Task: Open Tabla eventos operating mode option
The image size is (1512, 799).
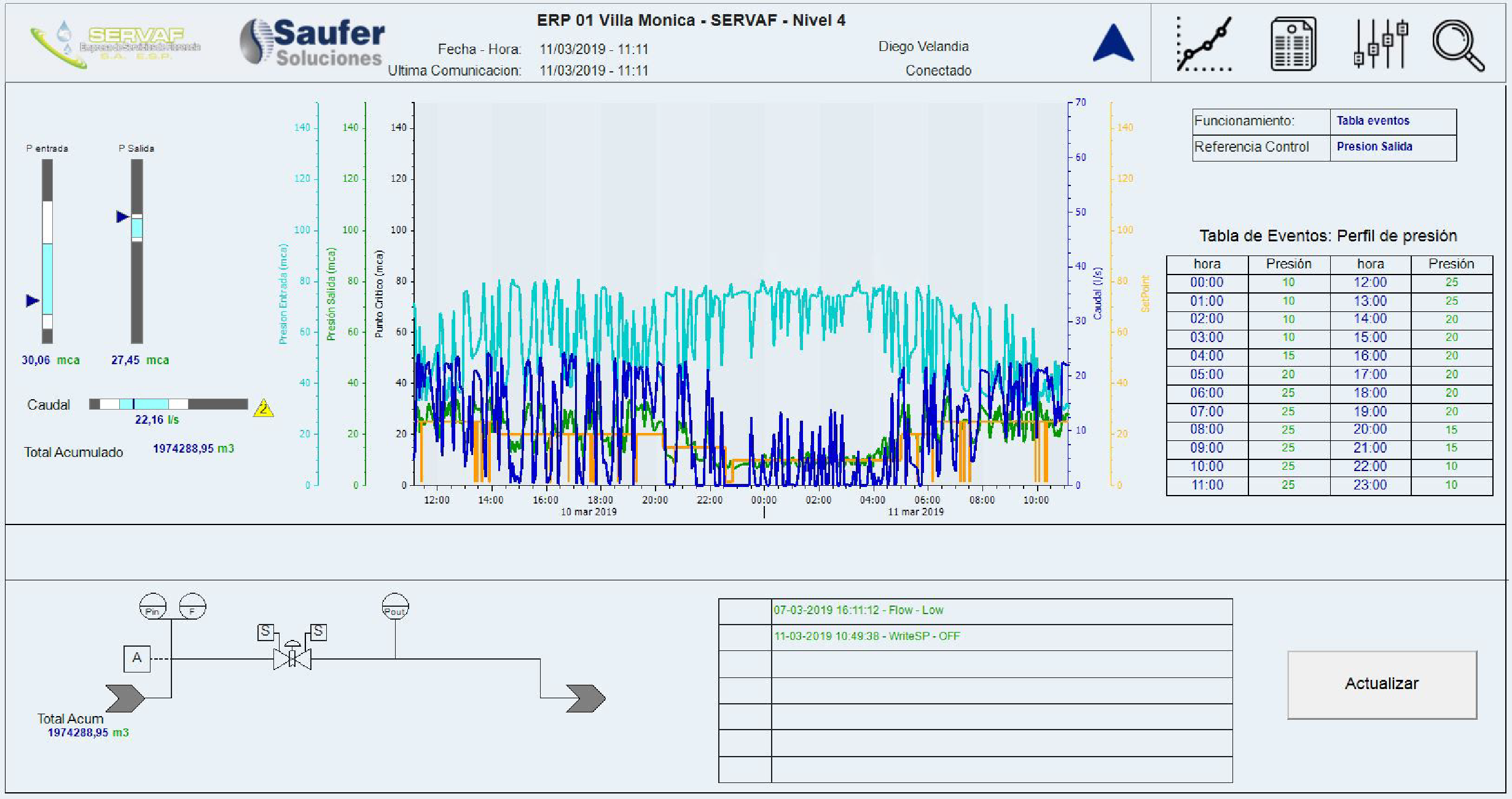Action: click(1373, 121)
